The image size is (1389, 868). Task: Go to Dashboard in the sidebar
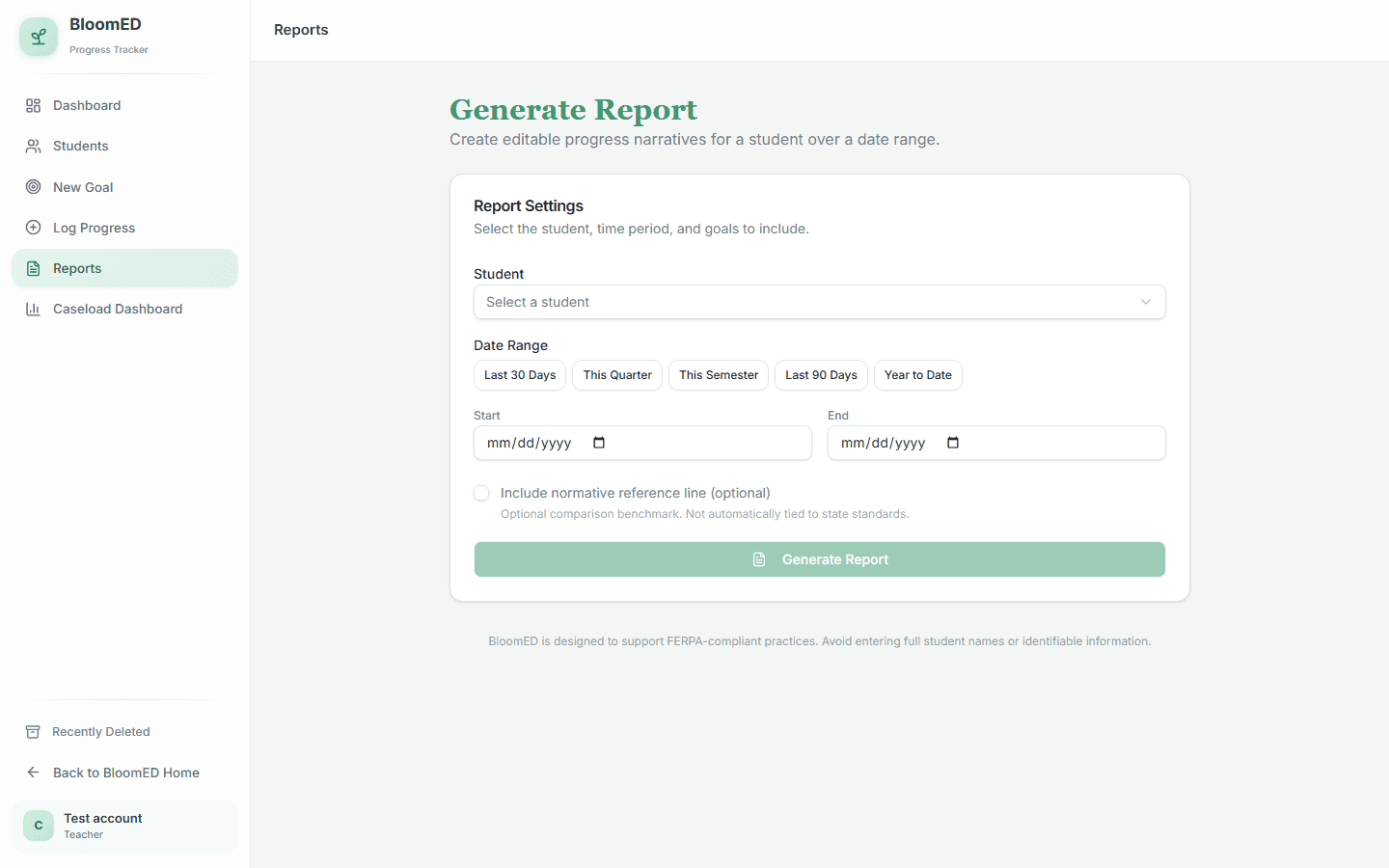(124, 106)
